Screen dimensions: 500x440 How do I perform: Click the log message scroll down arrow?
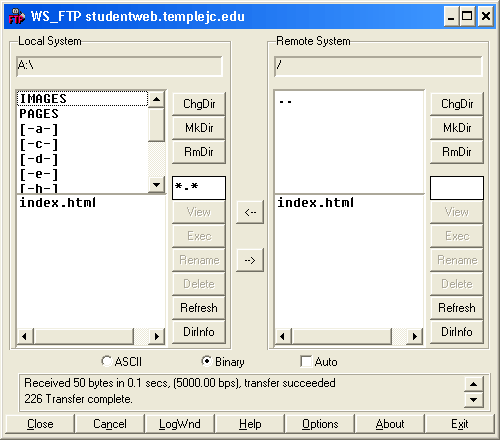click(x=474, y=400)
